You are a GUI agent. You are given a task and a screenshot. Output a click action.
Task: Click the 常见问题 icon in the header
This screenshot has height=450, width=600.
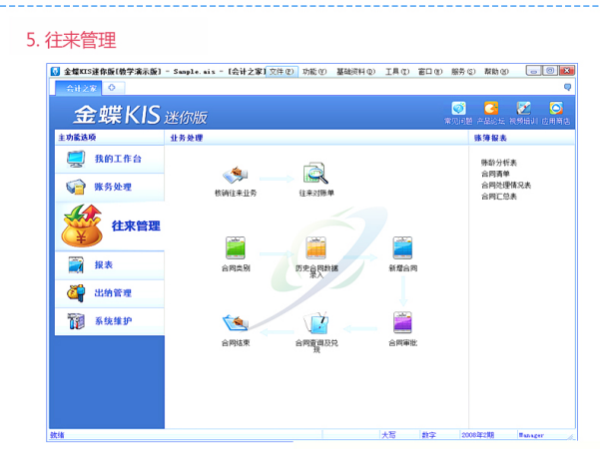click(x=458, y=108)
